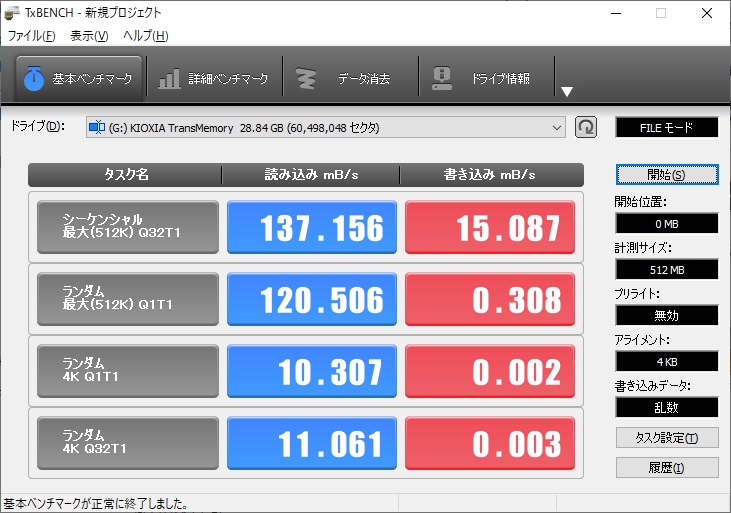Click the 4 KB alignment setting
This screenshot has height=513, width=731.
[x=667, y=362]
